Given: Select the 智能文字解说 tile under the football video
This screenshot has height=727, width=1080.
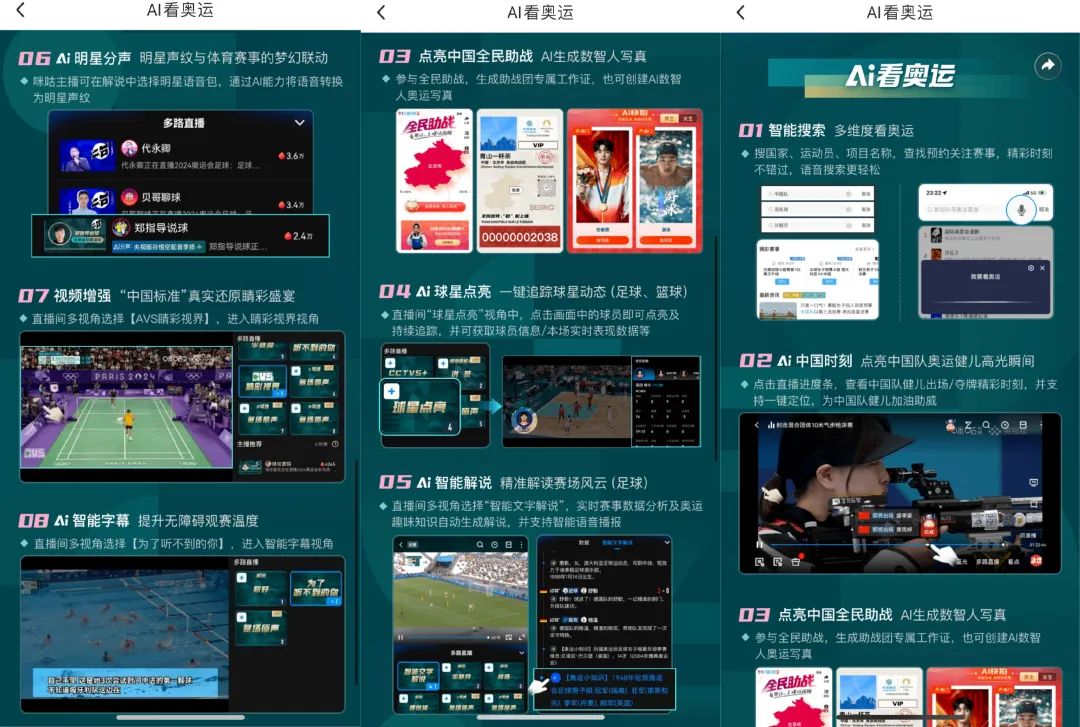Looking at the screenshot, I should click(418, 676).
